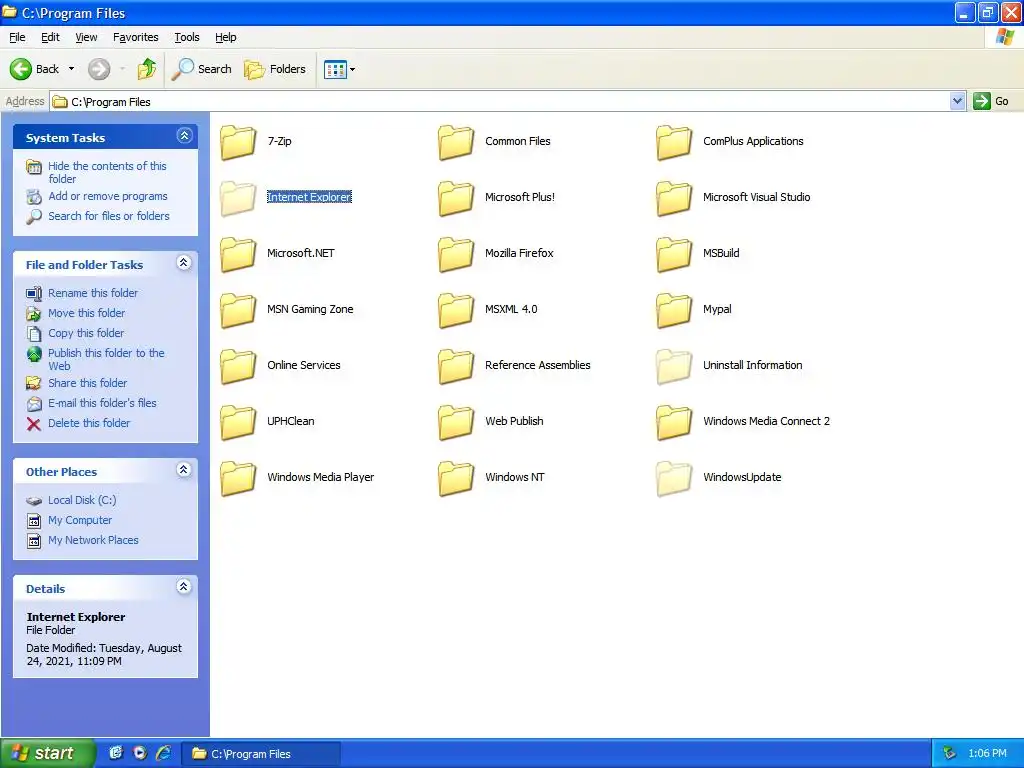Viewport: 1024px width, 768px height.
Task: Select the Windows Media Connect 2 folder icon
Action: tap(674, 423)
